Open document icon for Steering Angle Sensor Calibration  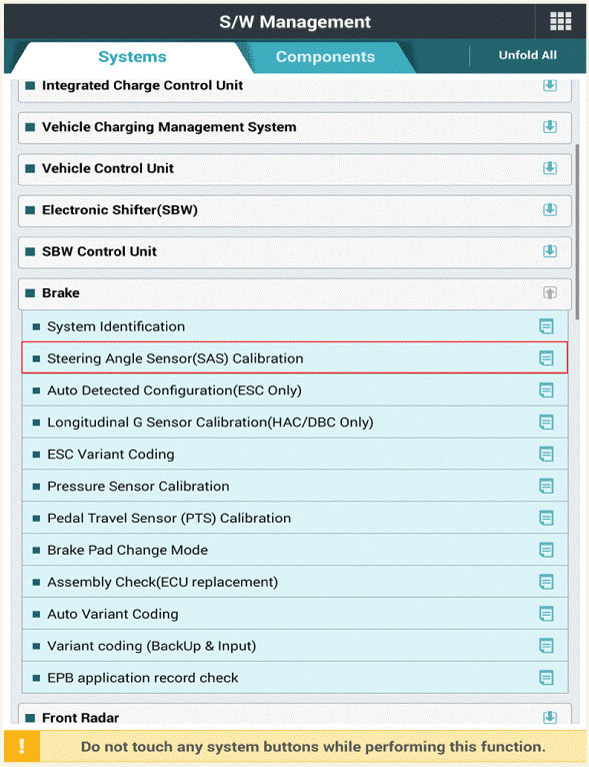click(x=546, y=358)
